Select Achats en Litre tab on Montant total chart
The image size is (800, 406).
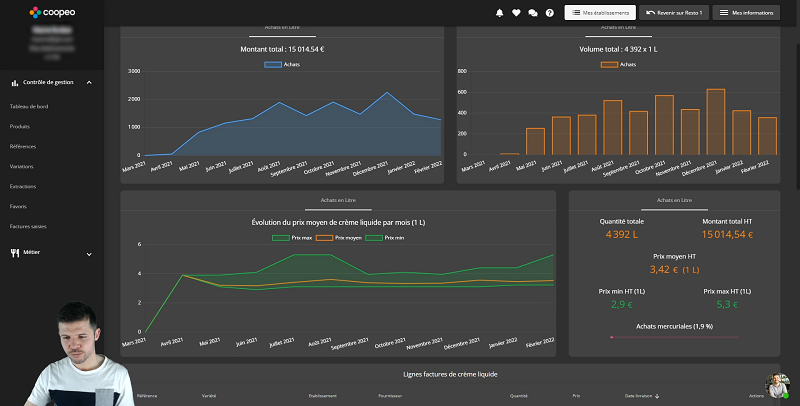(x=282, y=29)
